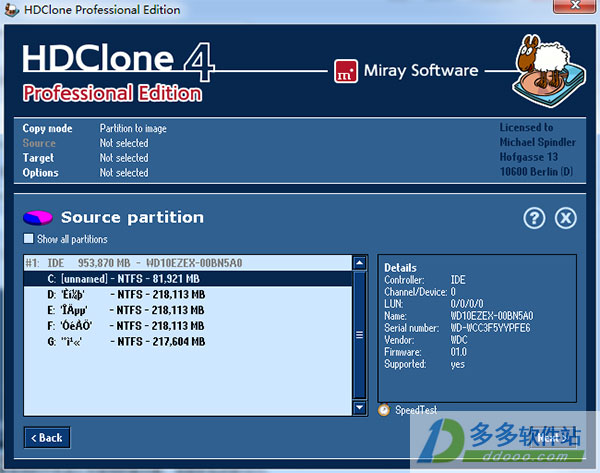The width and height of the screenshot is (600, 473).
Task: Click the HDClone title bar app icon
Action: point(11,10)
